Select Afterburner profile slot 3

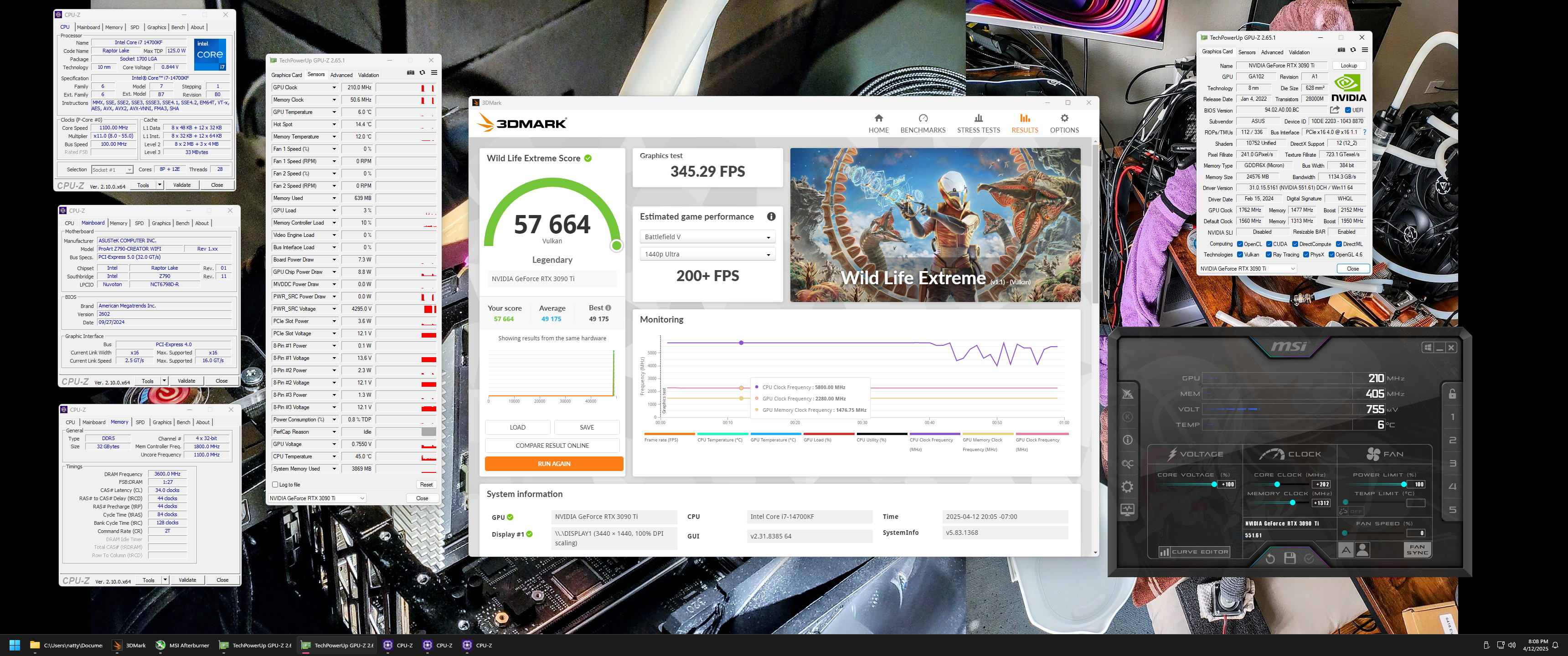click(x=1452, y=463)
